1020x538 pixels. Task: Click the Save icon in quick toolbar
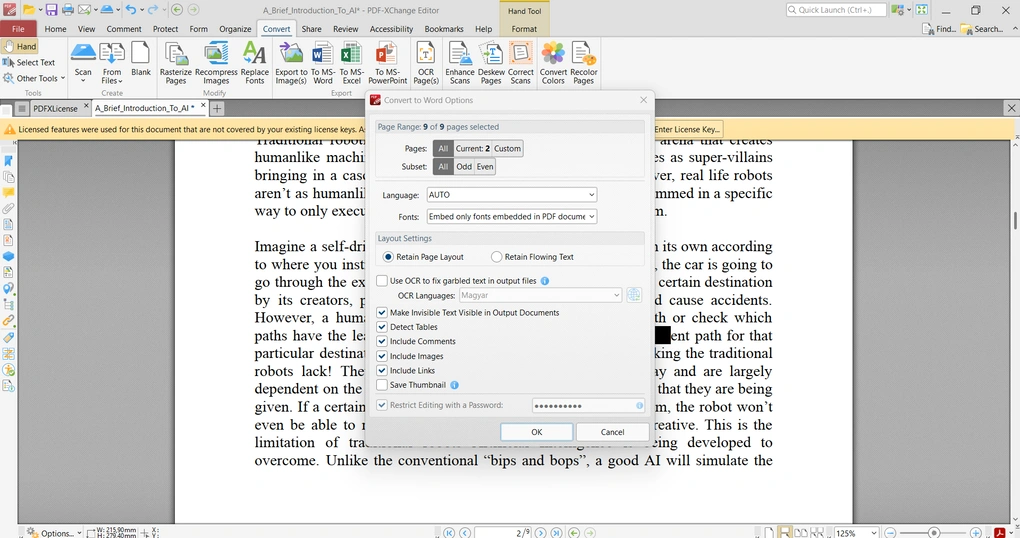point(51,10)
